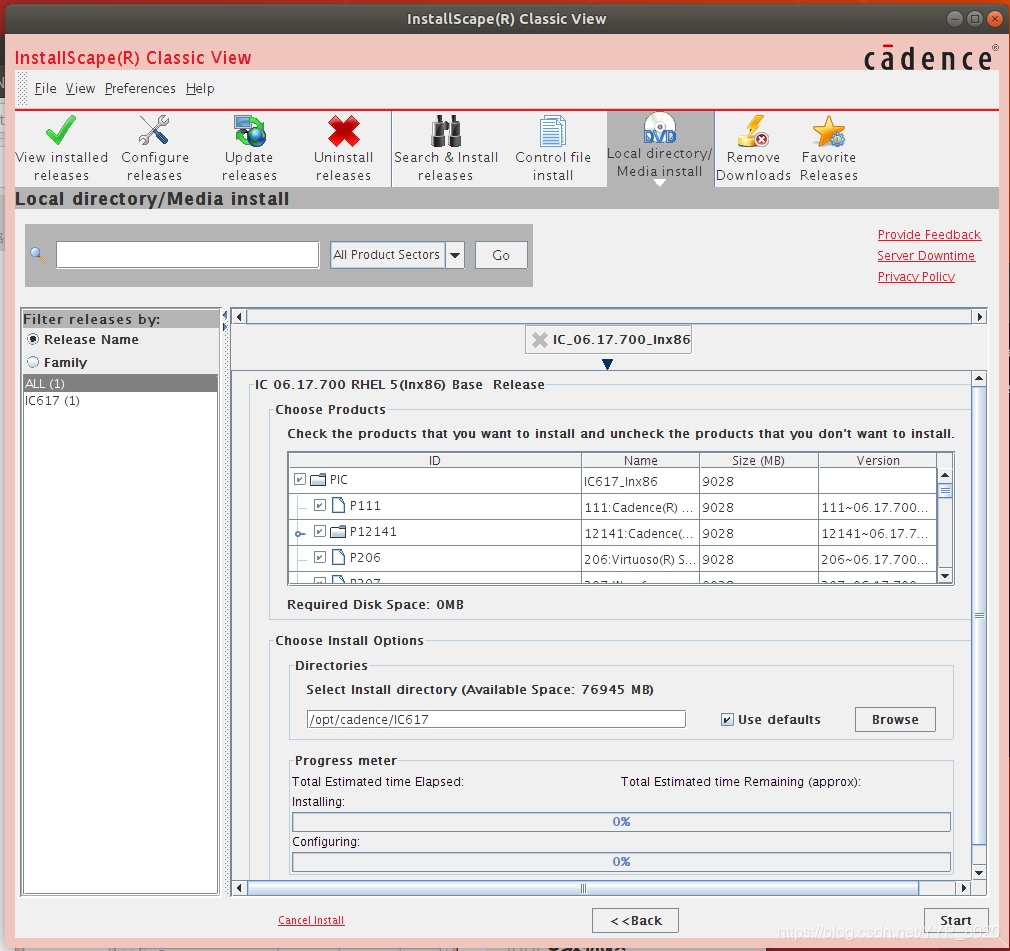Viewport: 1010px width, 951px height.
Task: Click main panel scroll down arrow
Action: [979, 873]
